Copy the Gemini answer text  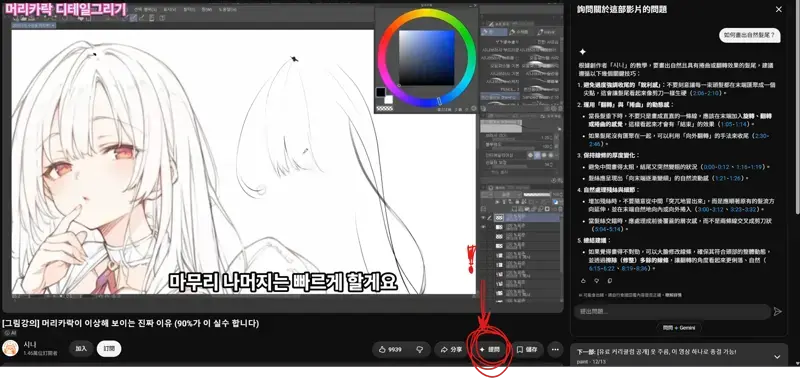pos(609,281)
